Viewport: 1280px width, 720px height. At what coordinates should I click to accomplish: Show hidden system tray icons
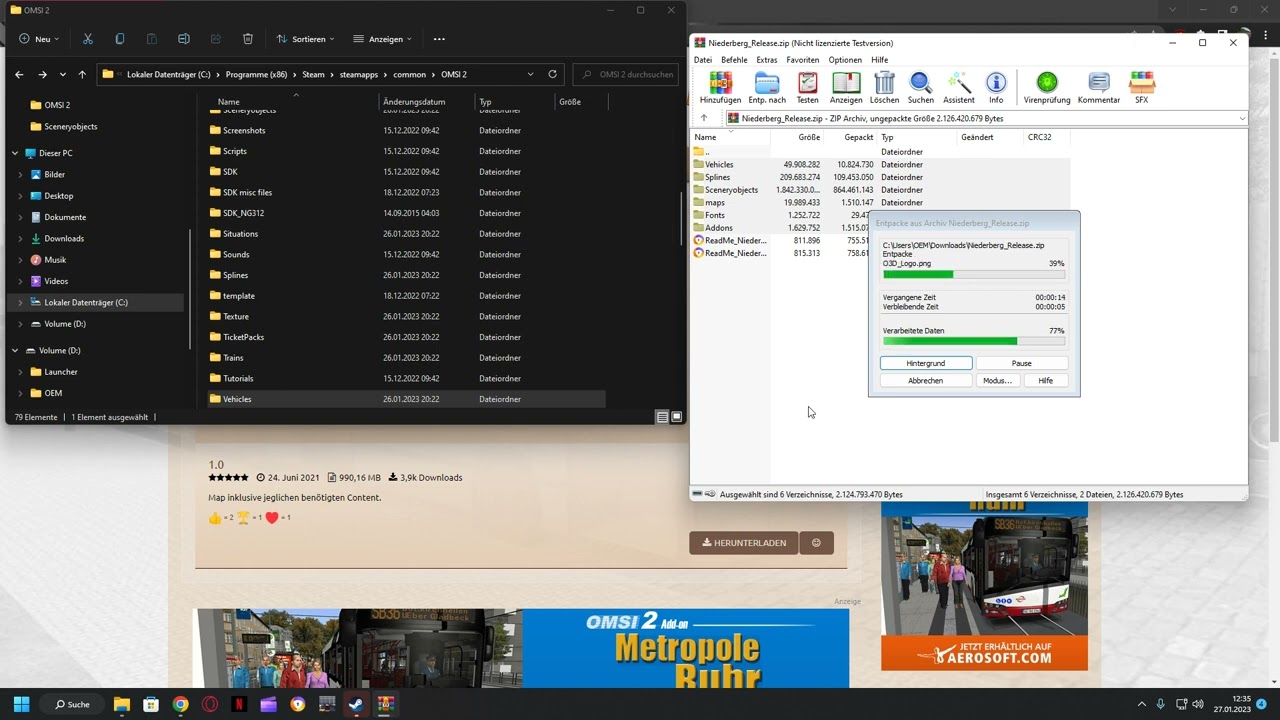[x=1141, y=704]
